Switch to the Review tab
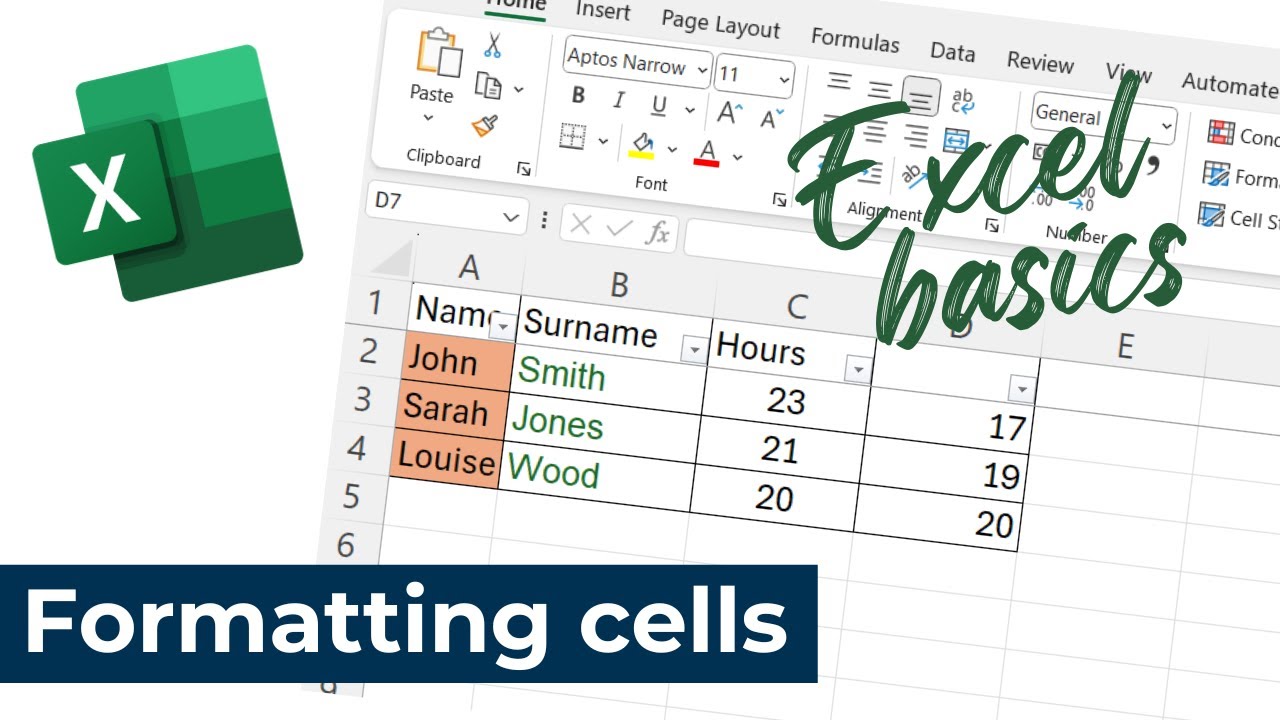Image resolution: width=1280 pixels, height=720 pixels. click(1040, 61)
